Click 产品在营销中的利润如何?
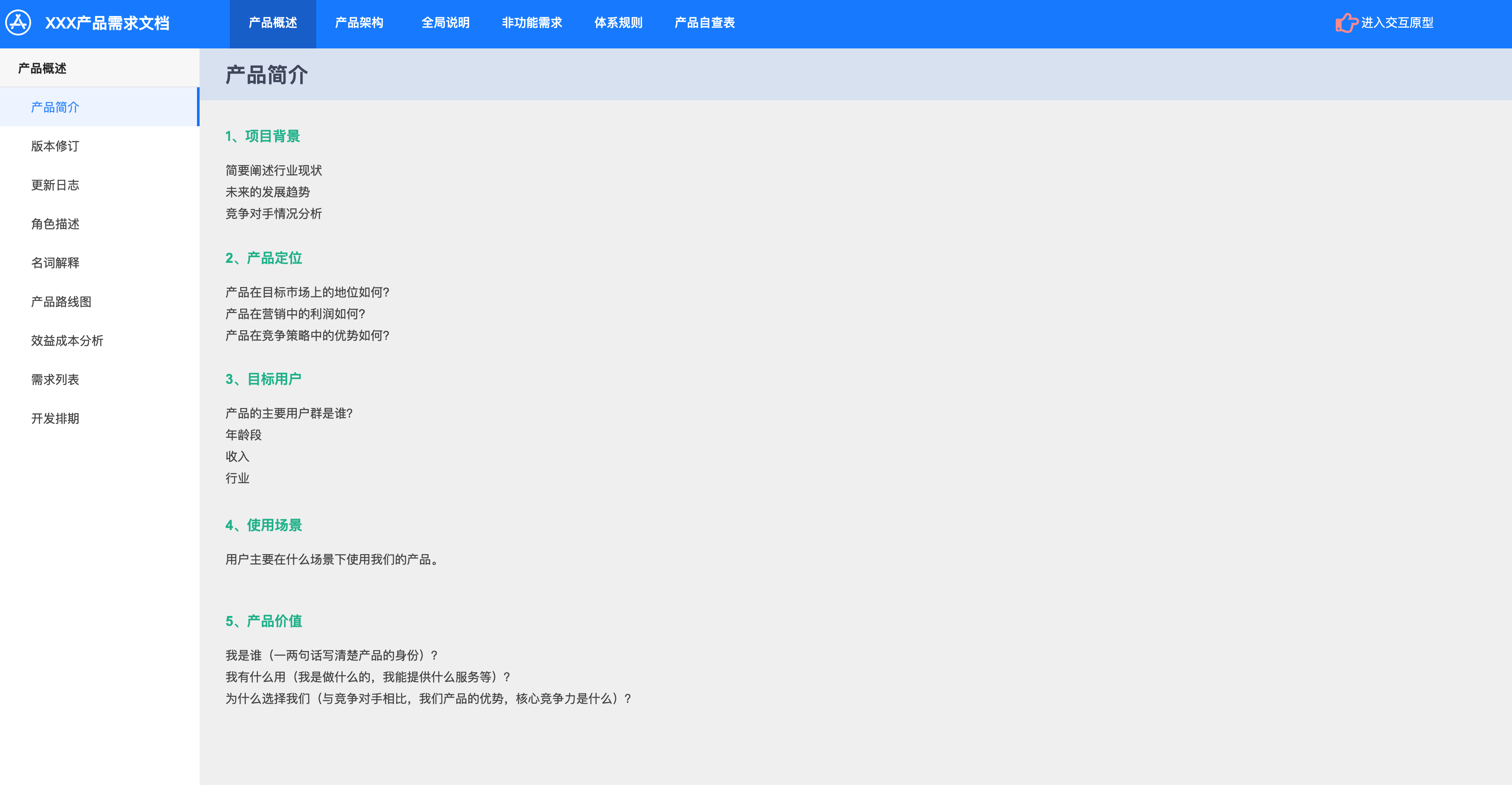The width and height of the screenshot is (1512, 785). (295, 313)
